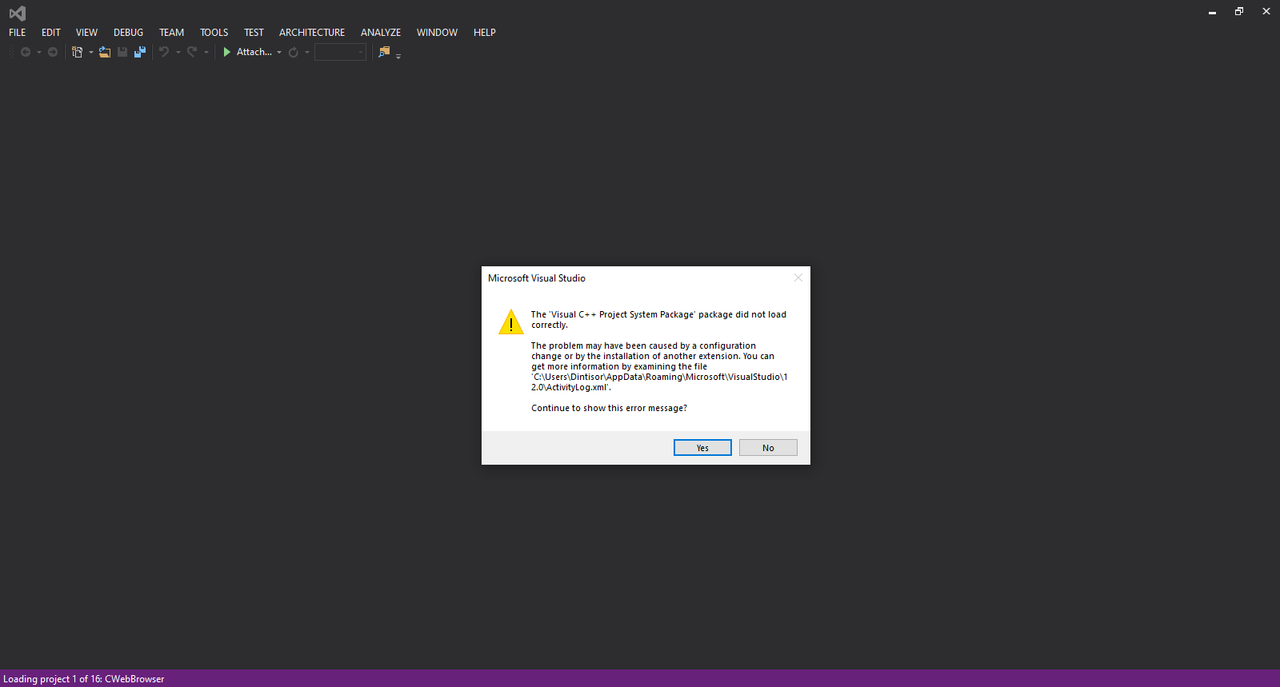Click 'Continue to show this error message?' text

coord(609,408)
